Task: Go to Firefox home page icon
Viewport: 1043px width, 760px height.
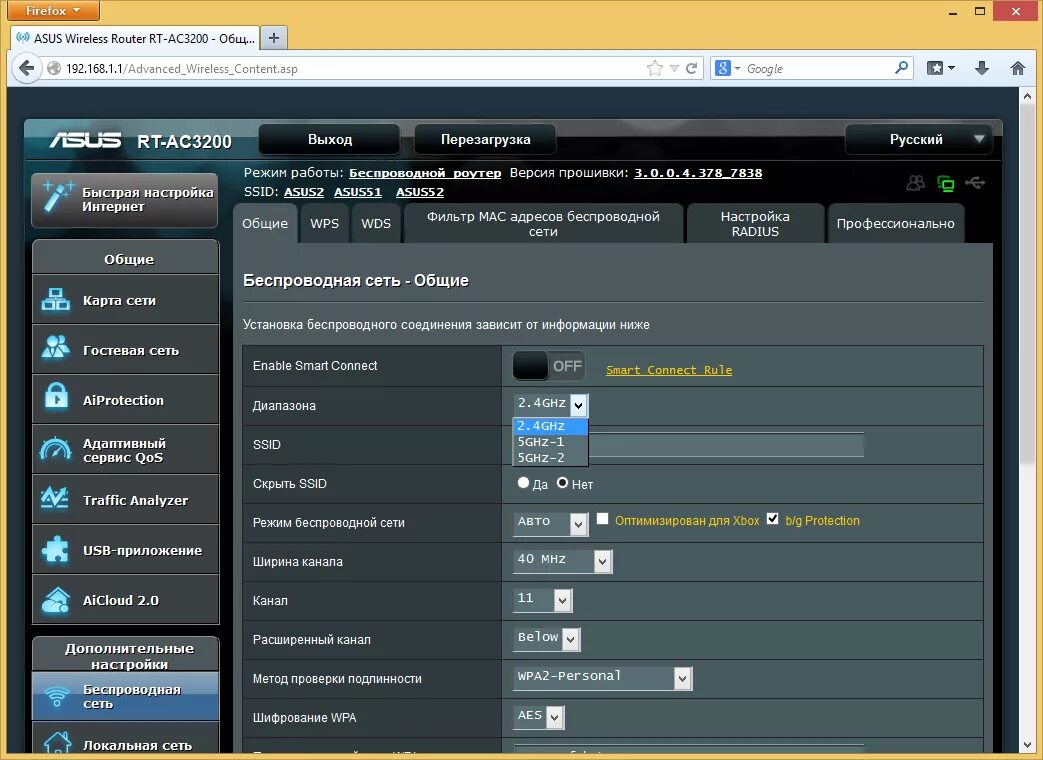Action: coord(1017,68)
